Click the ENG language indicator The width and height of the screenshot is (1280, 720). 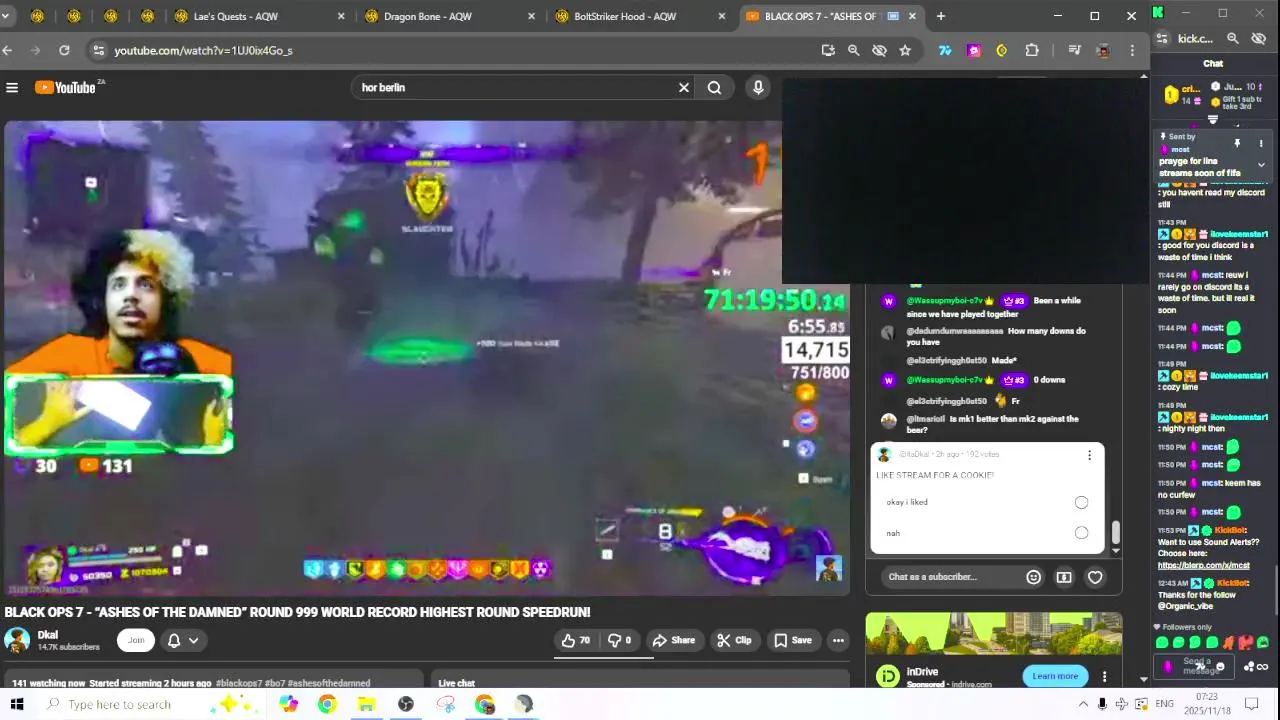tap(1164, 705)
